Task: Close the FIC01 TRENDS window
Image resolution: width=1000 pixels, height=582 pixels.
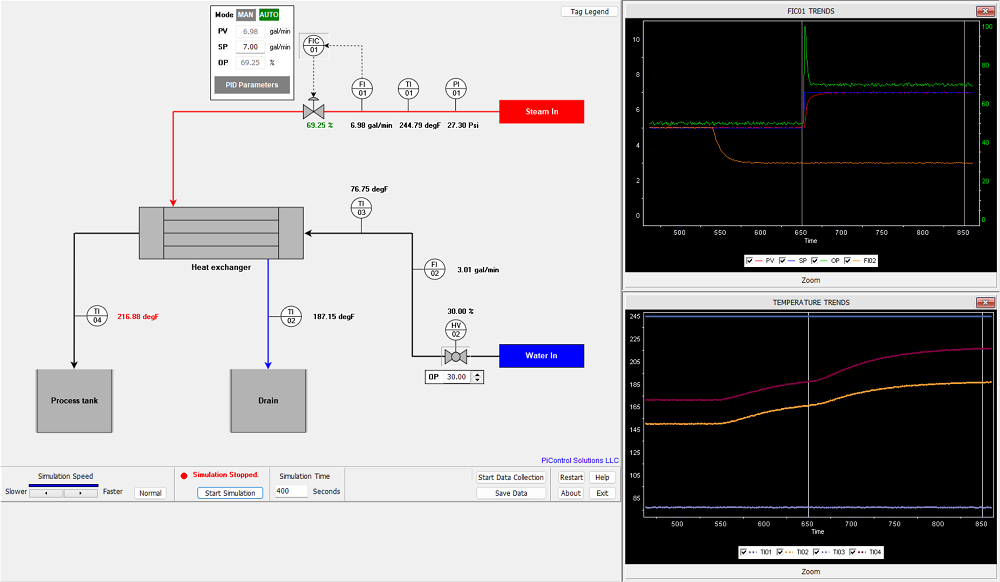Action: click(x=985, y=11)
